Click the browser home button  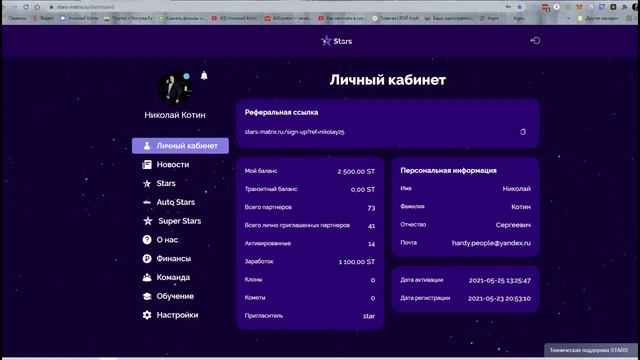(x=37, y=7)
